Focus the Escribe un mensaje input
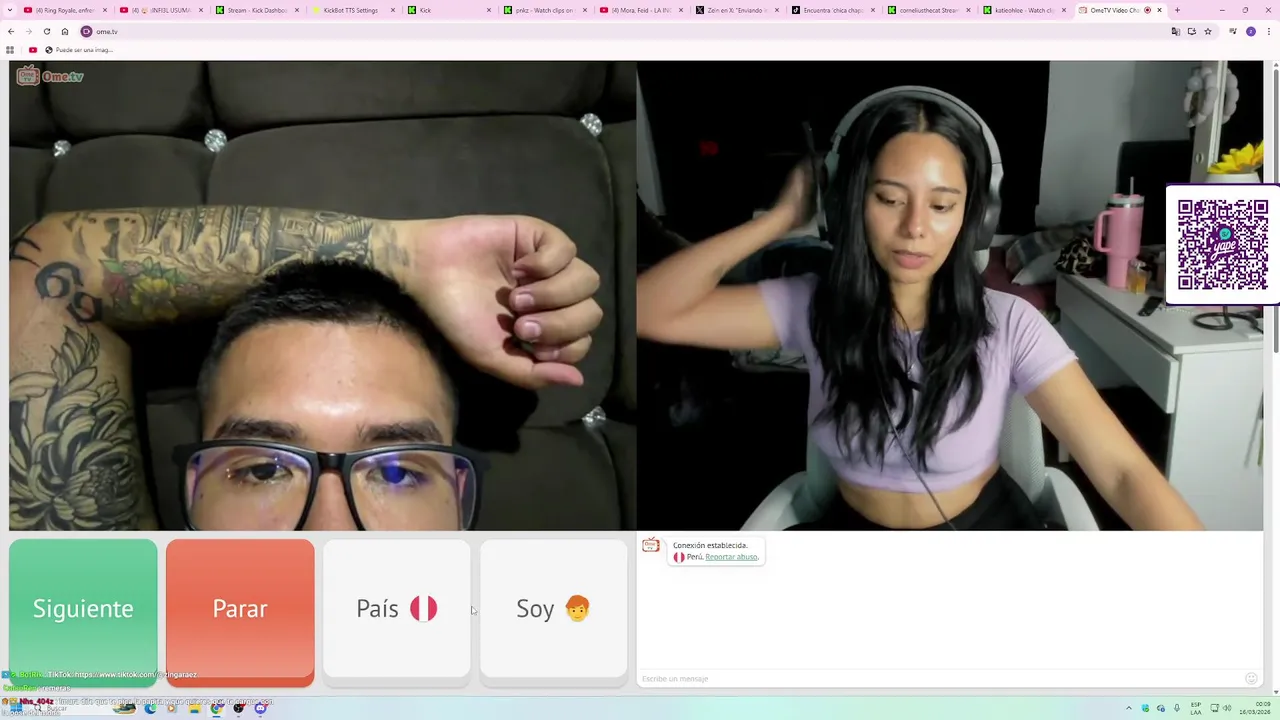The width and height of the screenshot is (1280, 720). click(940, 678)
